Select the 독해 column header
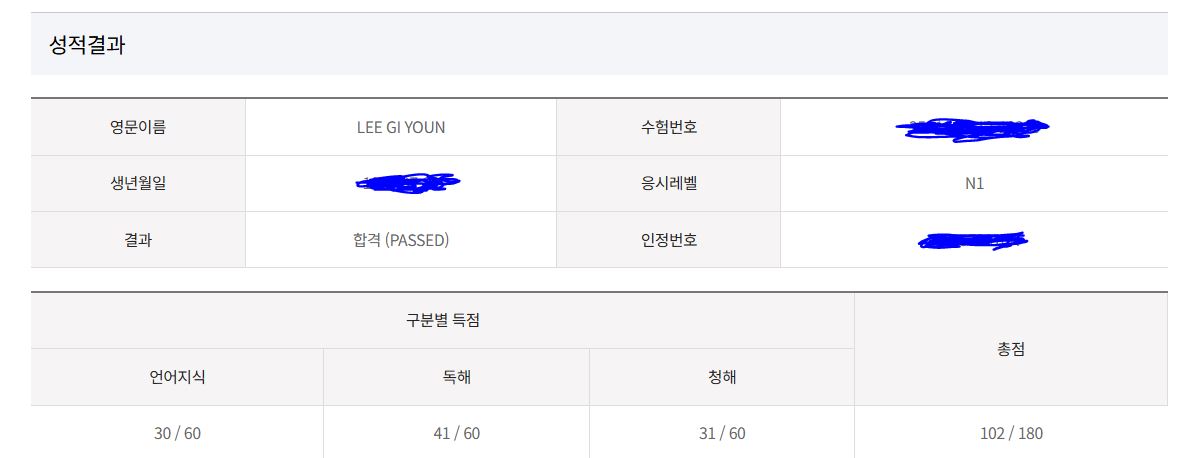 456,377
